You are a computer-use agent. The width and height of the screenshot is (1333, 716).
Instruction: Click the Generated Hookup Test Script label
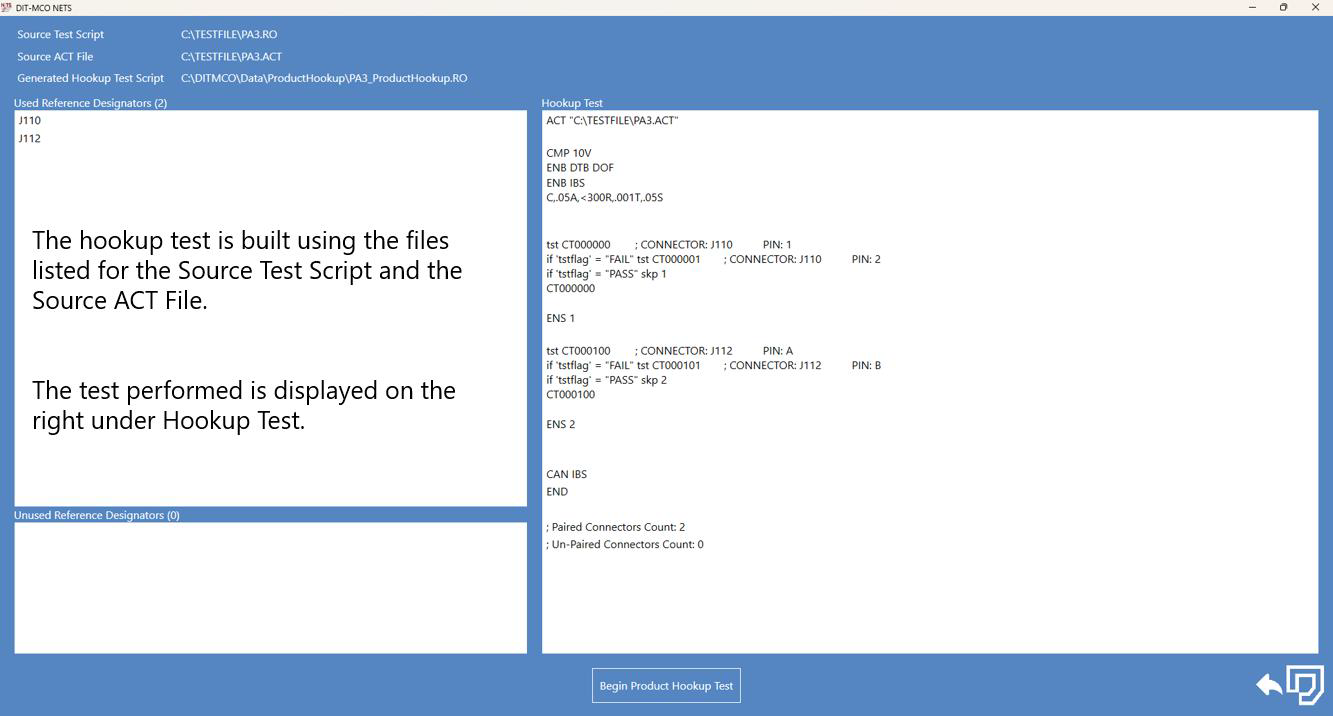(x=90, y=78)
